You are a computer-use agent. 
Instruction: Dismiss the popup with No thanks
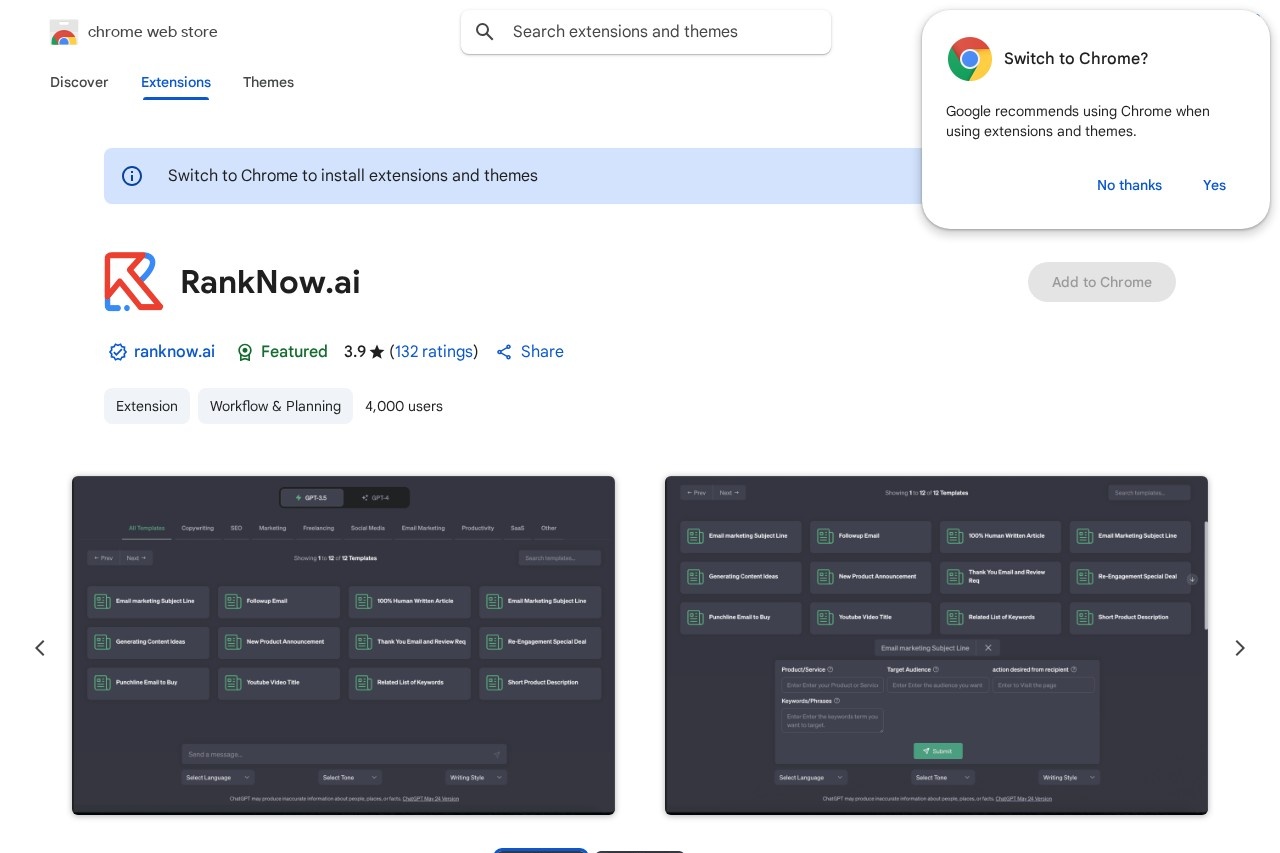1129,185
